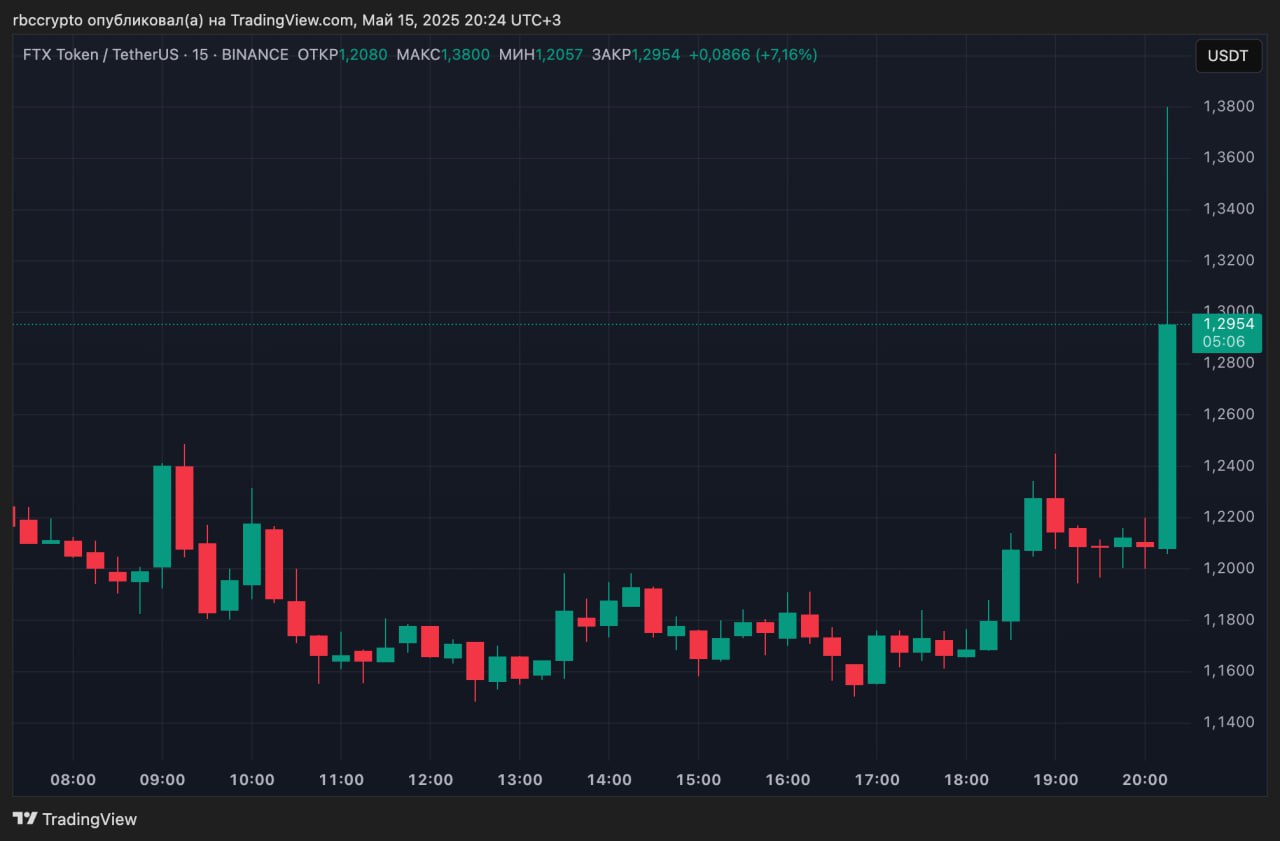The height and width of the screenshot is (841, 1280).
Task: Click the 16:00 time axis label
Action: point(788,779)
